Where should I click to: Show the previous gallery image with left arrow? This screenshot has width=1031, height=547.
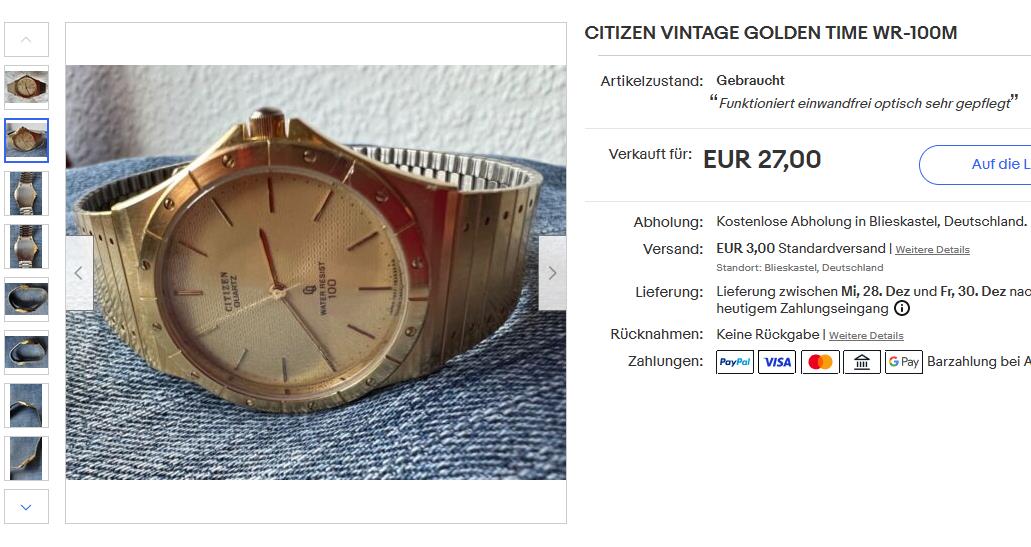coord(79,273)
